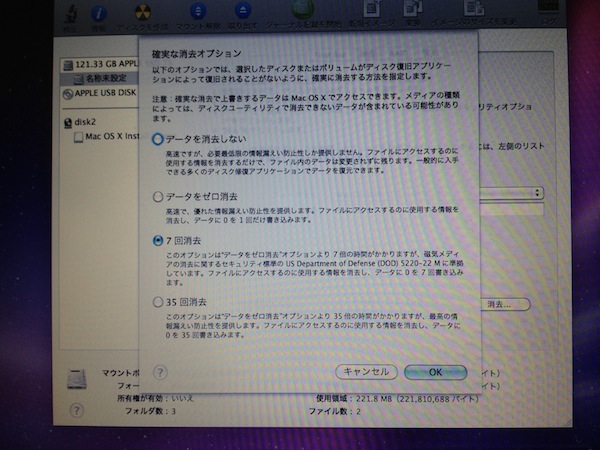The width and height of the screenshot is (600, 450).
Task: Click the Resize Image (イメージのサイズを変更) icon
Action: (474, 8)
